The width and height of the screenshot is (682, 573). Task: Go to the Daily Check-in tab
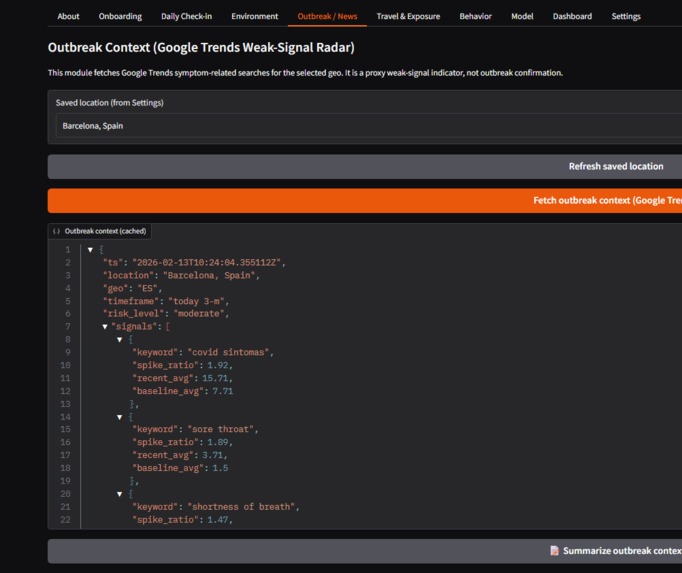coord(186,17)
